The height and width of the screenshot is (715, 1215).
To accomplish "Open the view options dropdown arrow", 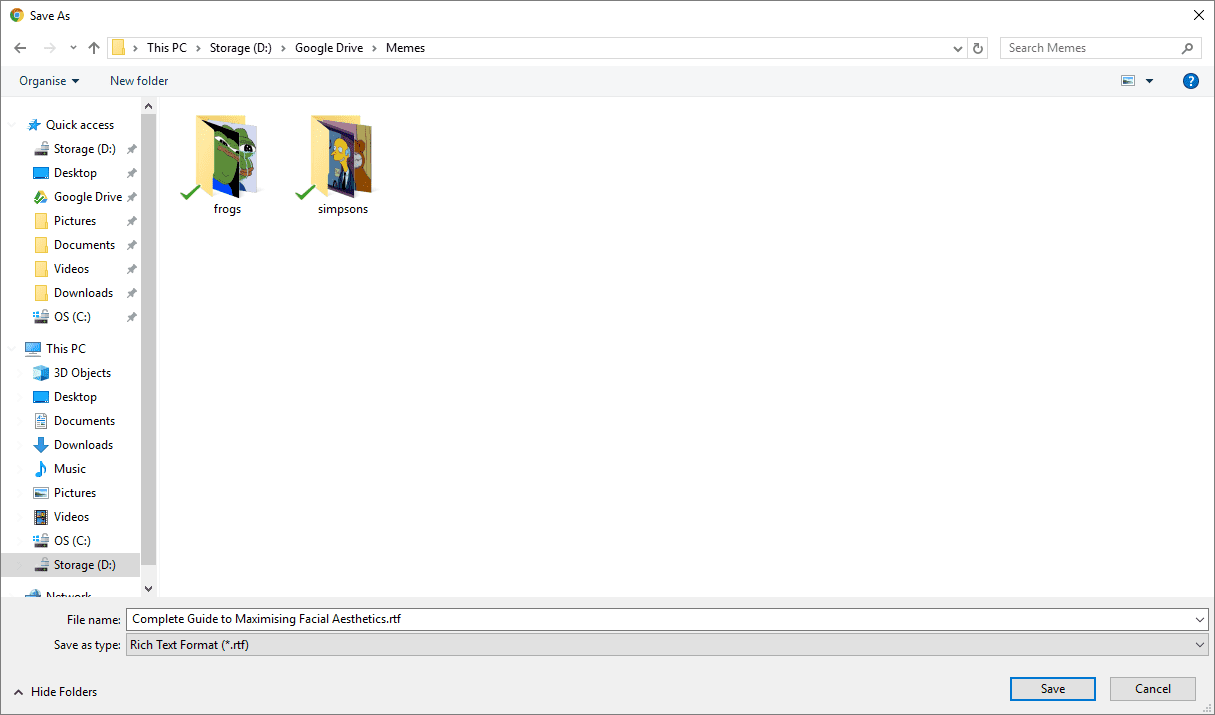I will pos(1149,81).
